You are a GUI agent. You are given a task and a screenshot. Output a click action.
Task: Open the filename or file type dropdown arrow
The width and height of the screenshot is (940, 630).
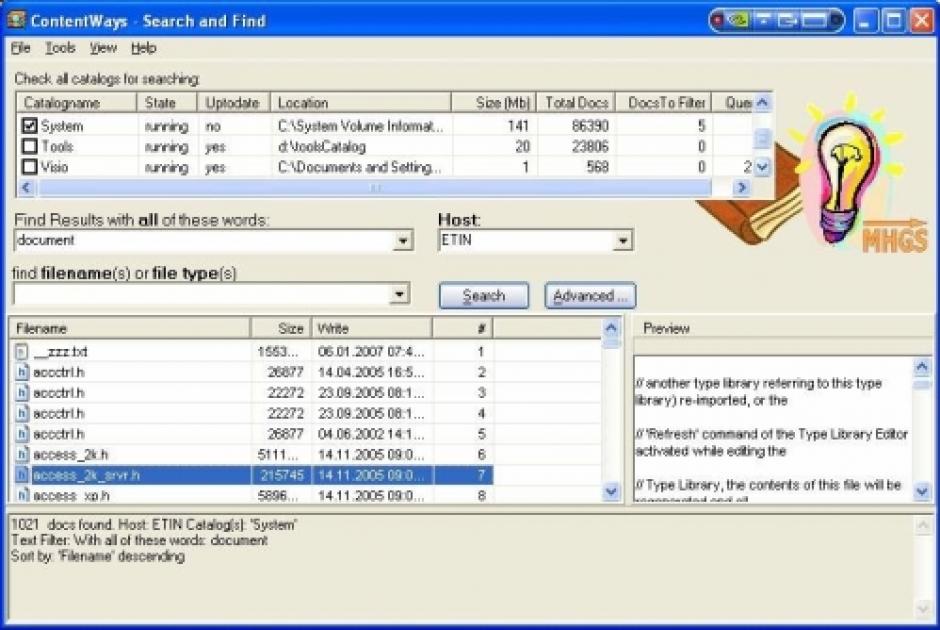coord(399,294)
